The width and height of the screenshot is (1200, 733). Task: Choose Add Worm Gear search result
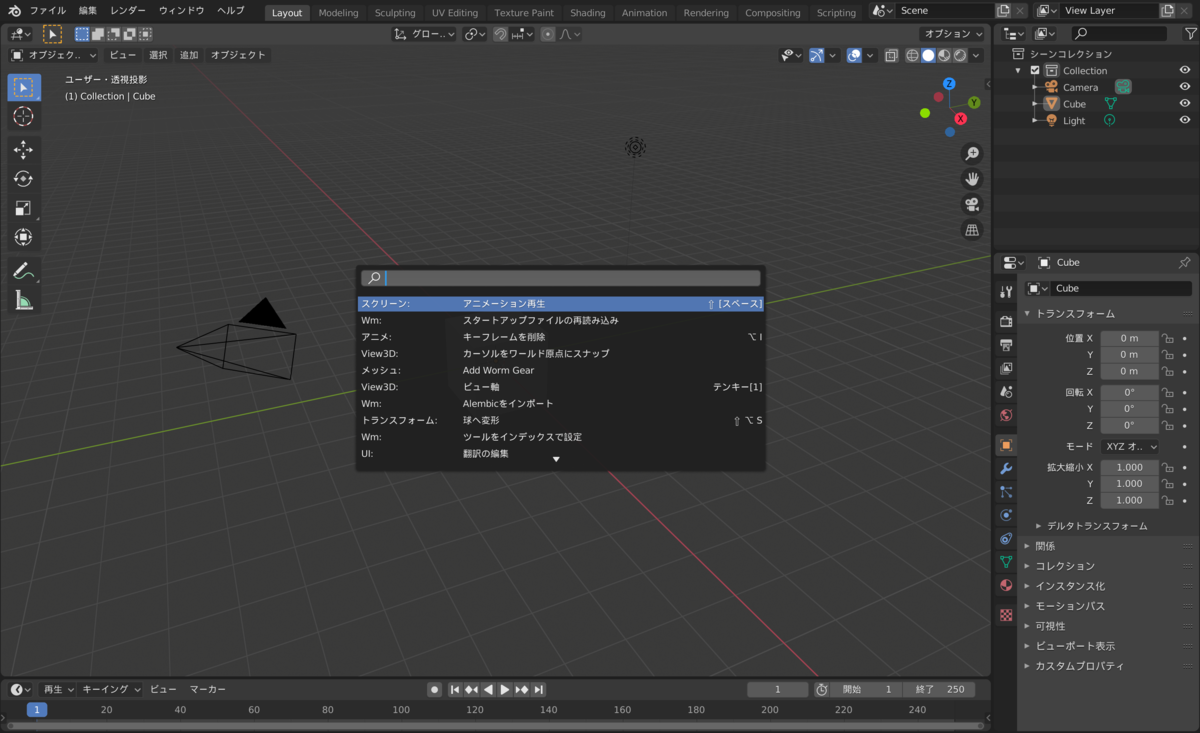(561, 371)
